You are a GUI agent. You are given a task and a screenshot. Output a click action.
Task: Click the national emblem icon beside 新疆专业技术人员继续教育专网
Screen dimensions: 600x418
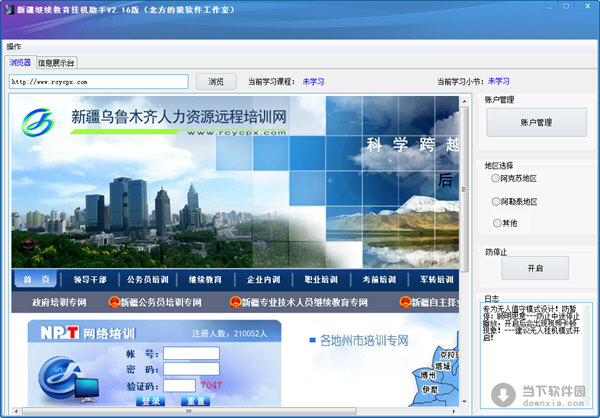click(235, 302)
